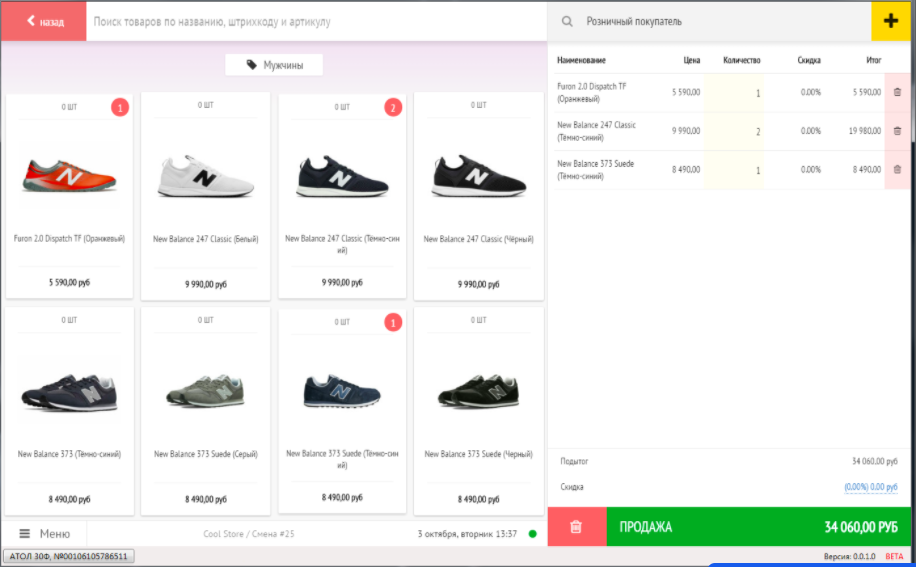The height and width of the screenshot is (567, 916).
Task: Click the New Balance 247 Classic cart item name
Action: point(596,131)
